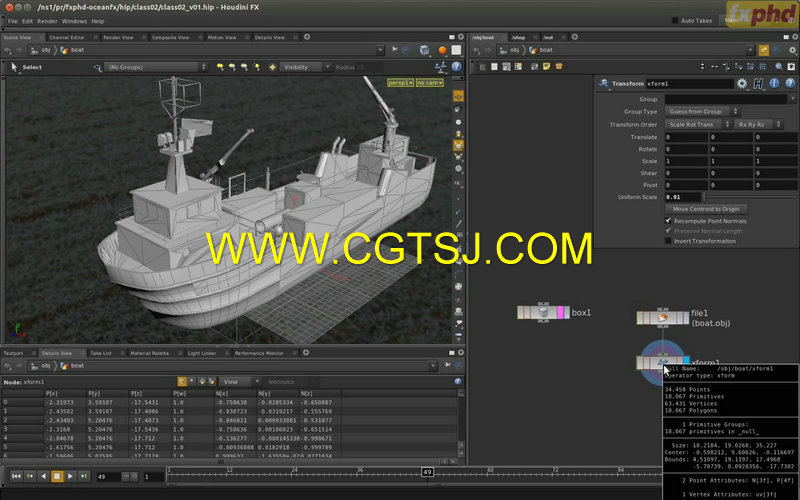Enable the Auto Takes checkbox
Image resolution: width=800 pixels, height=500 pixels.
point(675,20)
